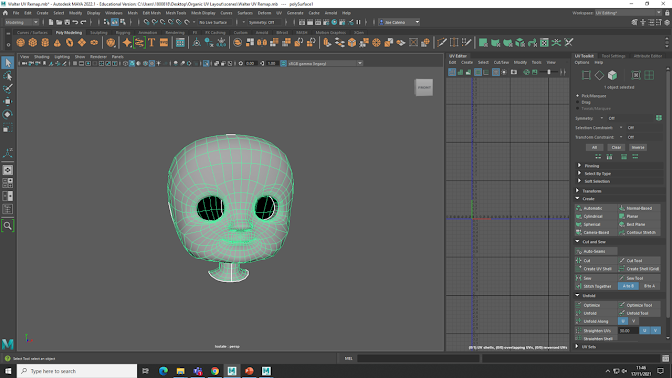Collapse the Unfold section

577,295
